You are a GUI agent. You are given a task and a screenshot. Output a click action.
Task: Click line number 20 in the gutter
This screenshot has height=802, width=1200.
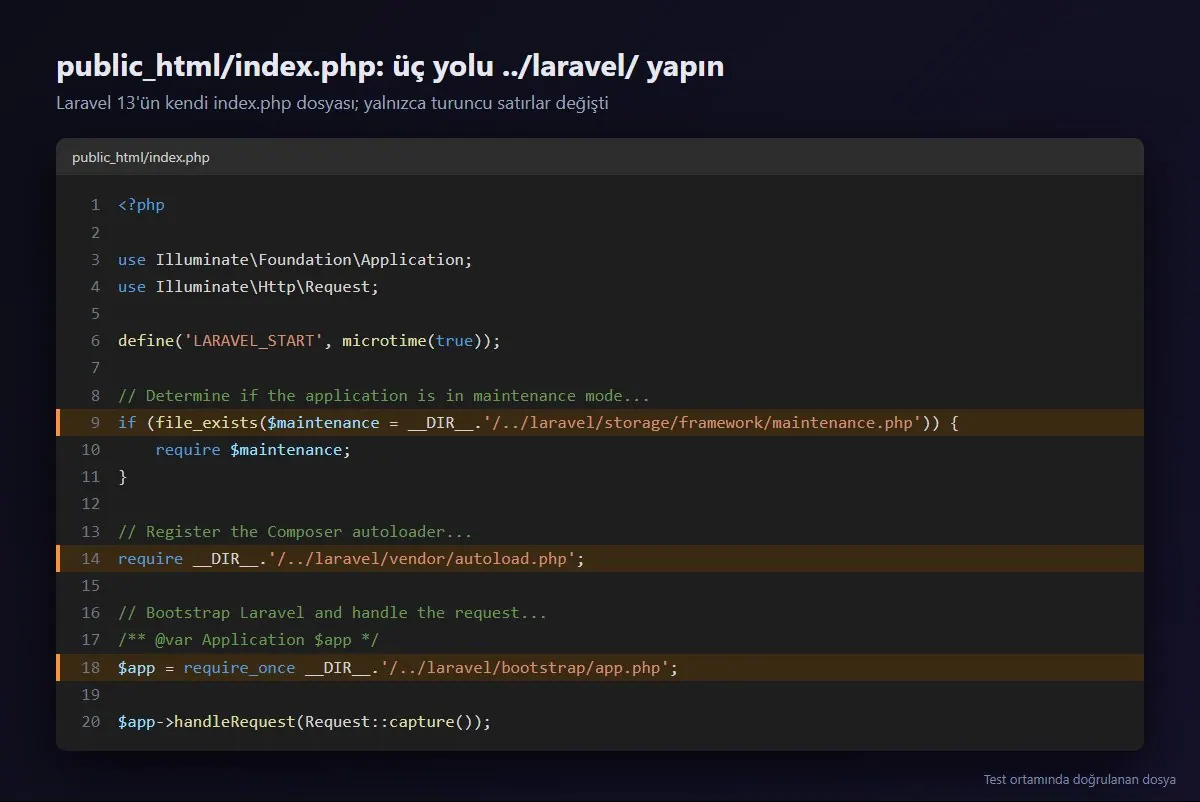pos(91,721)
